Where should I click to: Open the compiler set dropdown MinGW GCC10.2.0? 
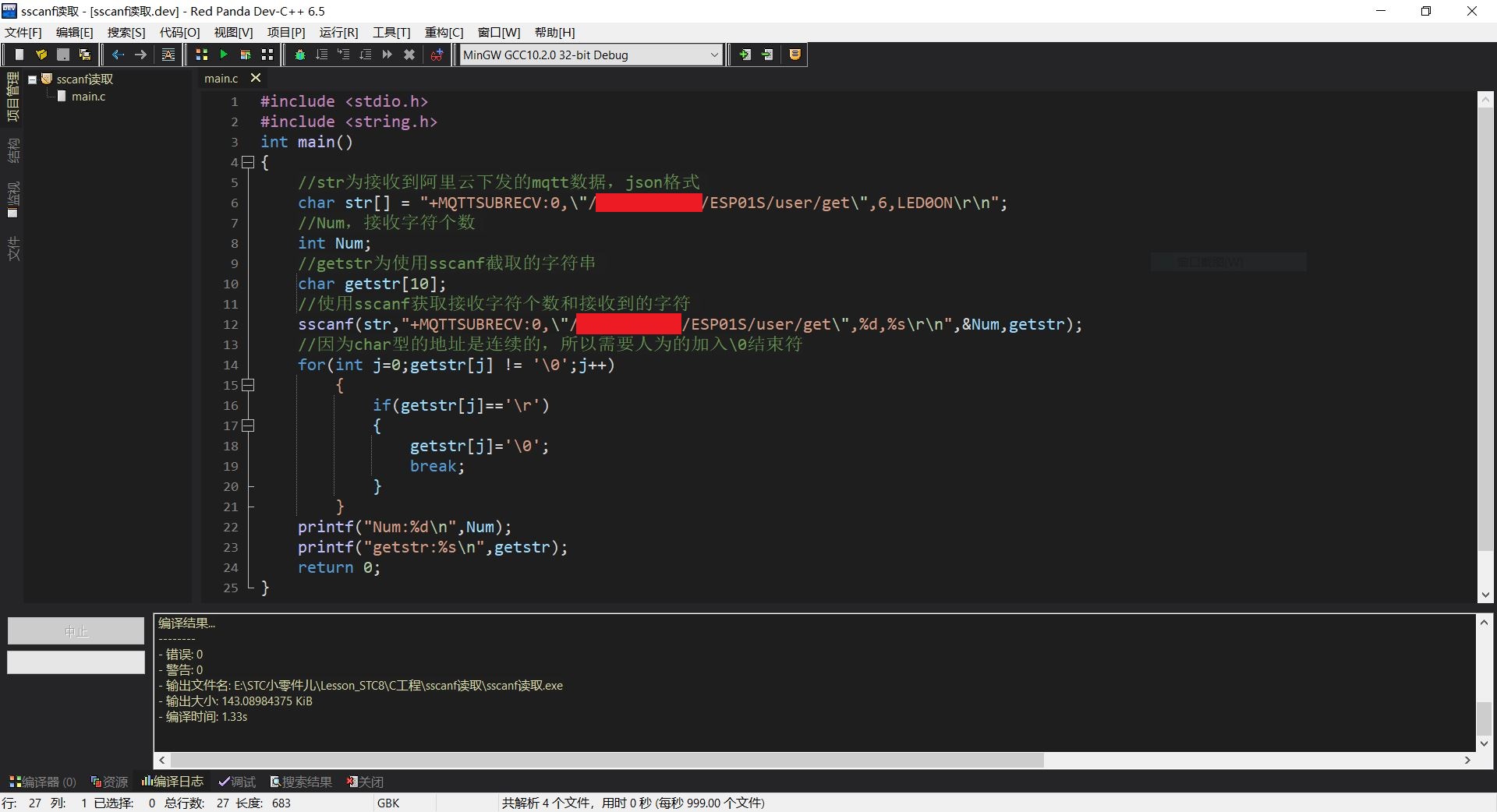[590, 55]
